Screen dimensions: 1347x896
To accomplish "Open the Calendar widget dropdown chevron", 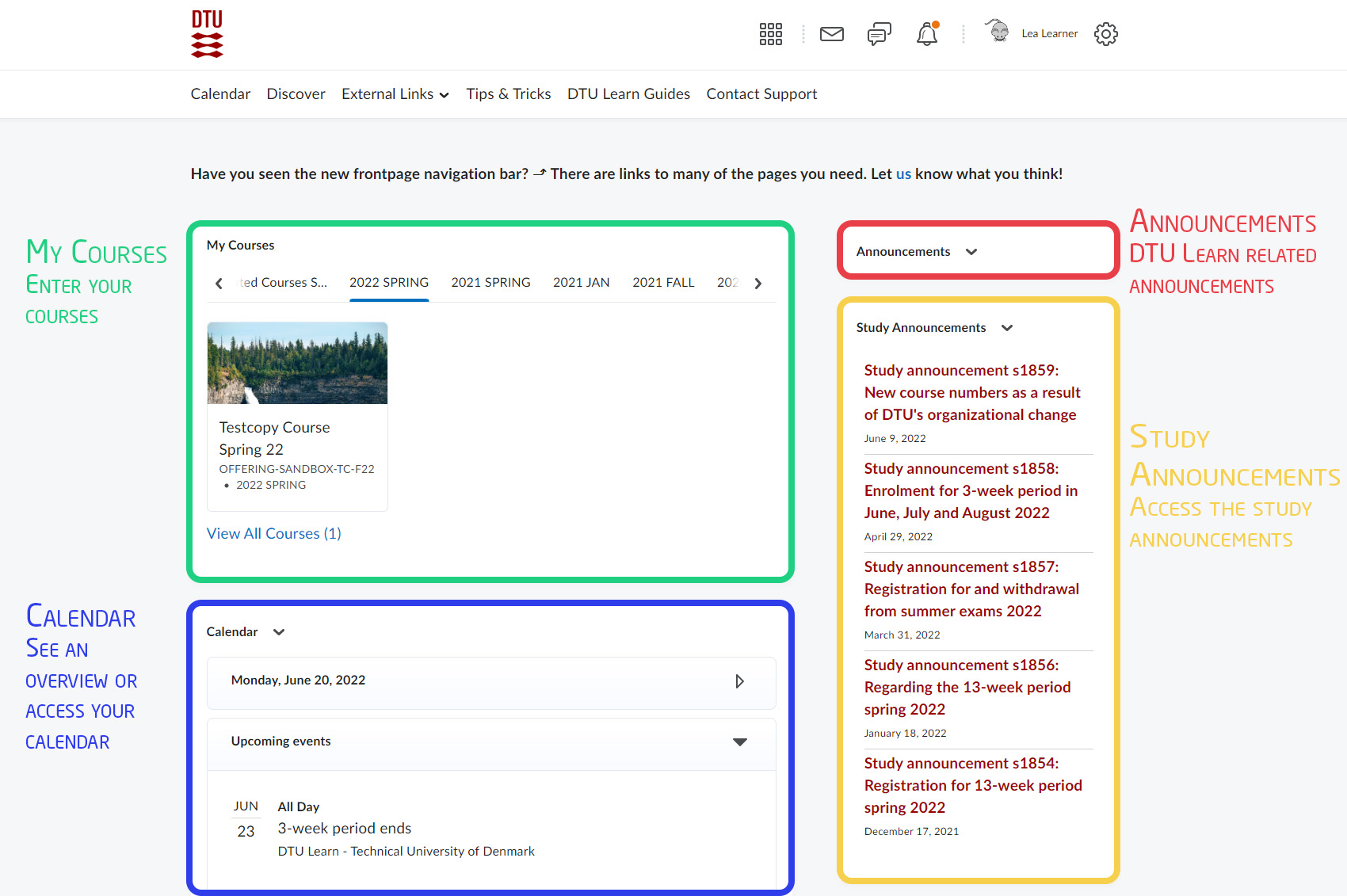I will click(x=279, y=632).
